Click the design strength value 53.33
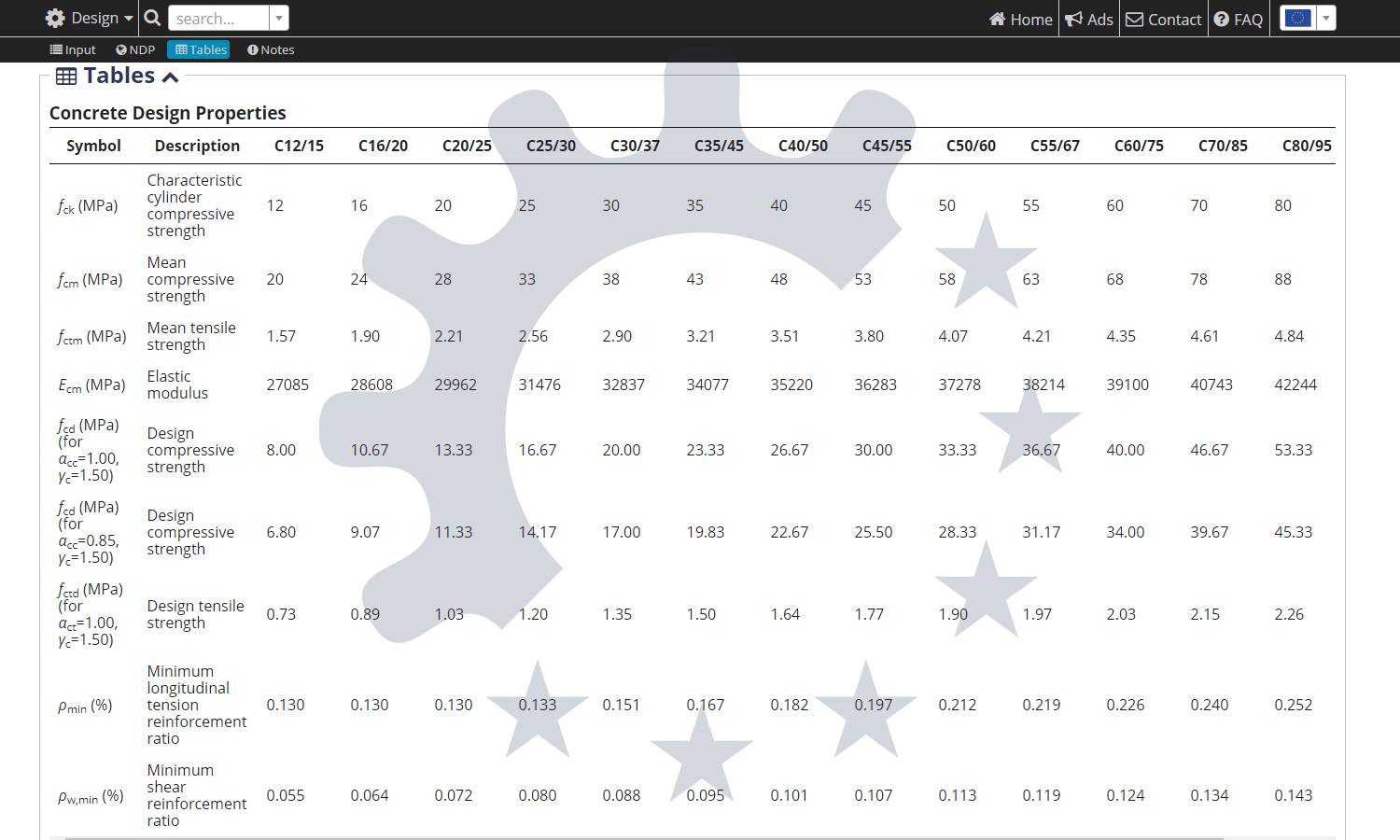 1294,450
